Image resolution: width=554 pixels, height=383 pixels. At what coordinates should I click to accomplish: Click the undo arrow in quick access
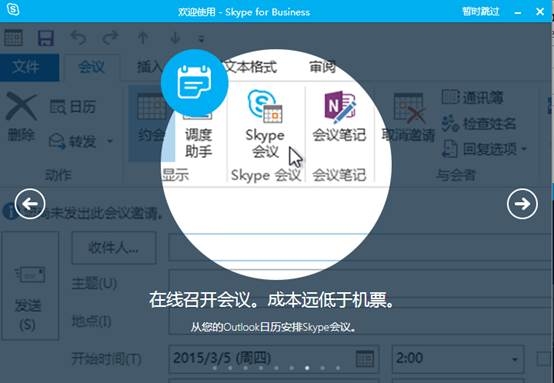point(78,37)
